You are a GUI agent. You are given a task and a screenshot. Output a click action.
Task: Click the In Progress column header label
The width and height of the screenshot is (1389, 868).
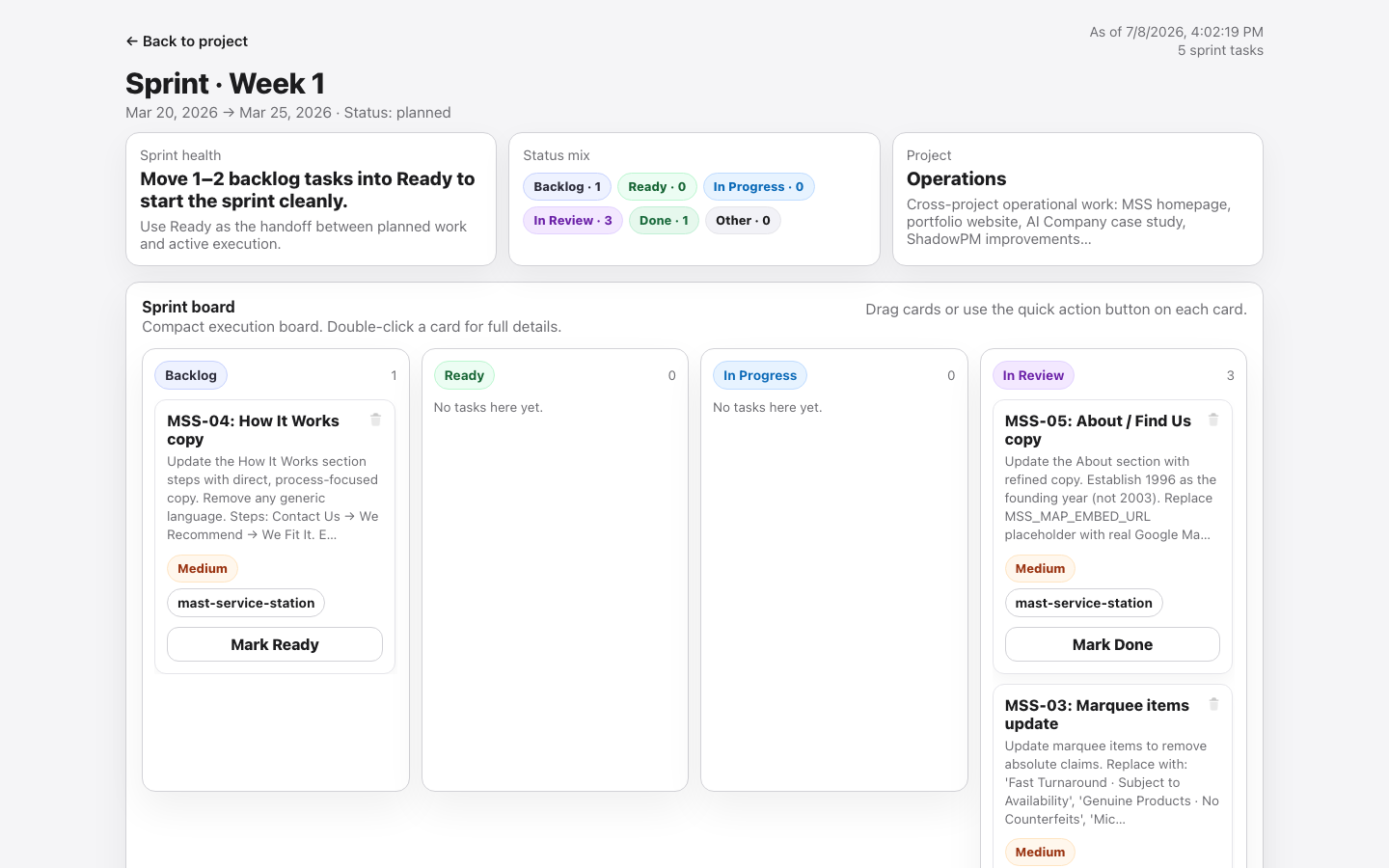760,375
